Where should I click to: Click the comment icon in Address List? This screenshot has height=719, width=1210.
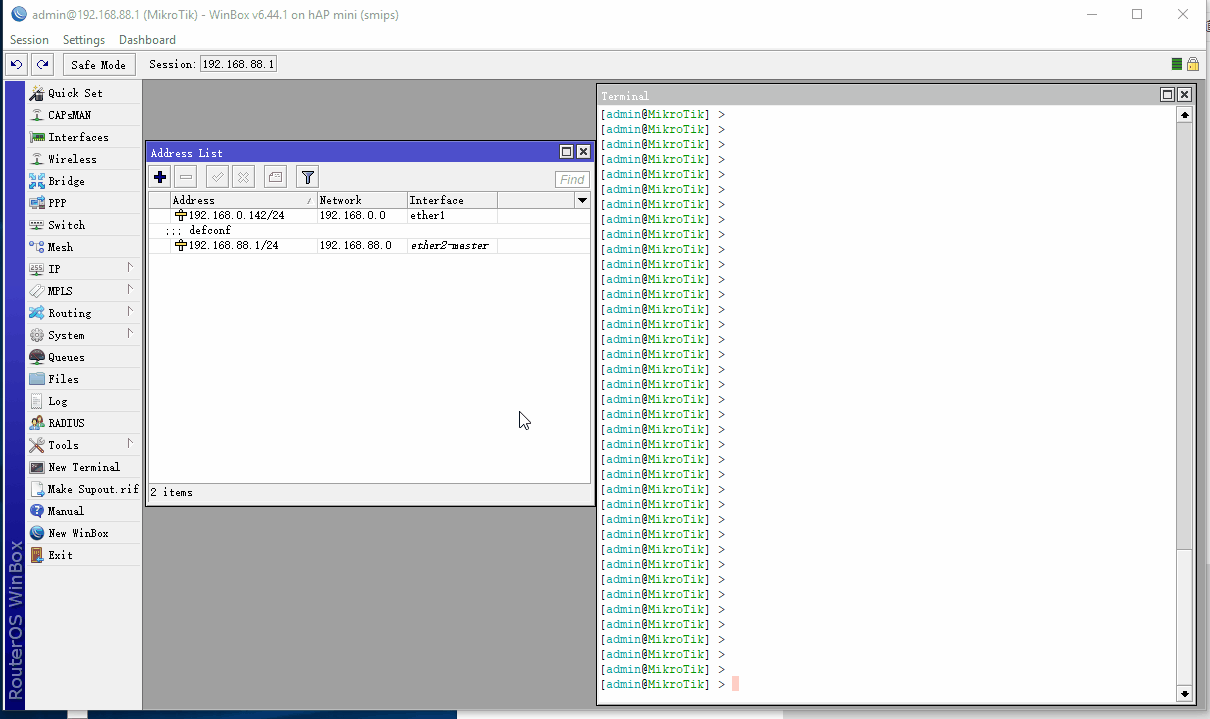(274, 176)
